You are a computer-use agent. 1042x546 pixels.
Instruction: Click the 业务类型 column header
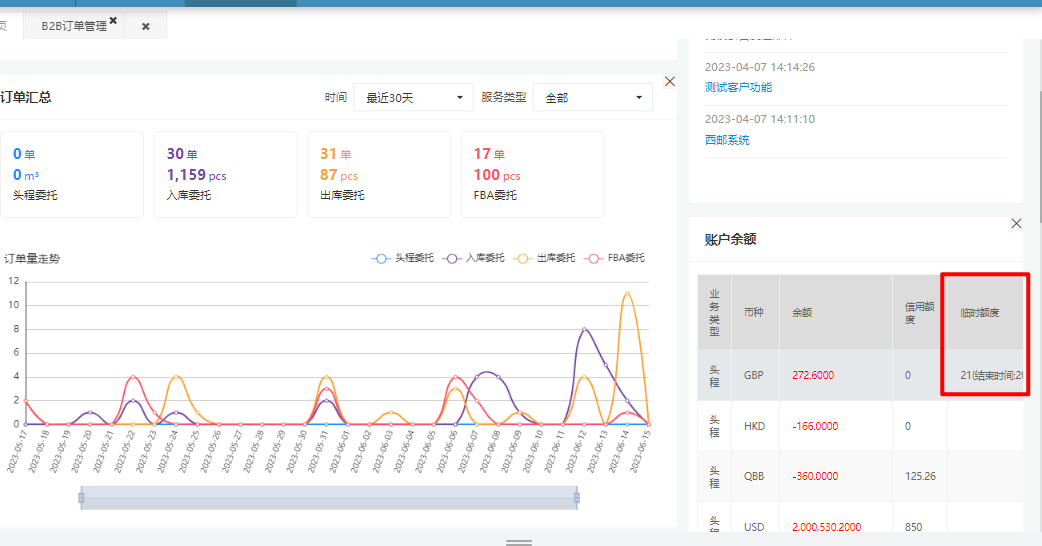tap(714, 312)
